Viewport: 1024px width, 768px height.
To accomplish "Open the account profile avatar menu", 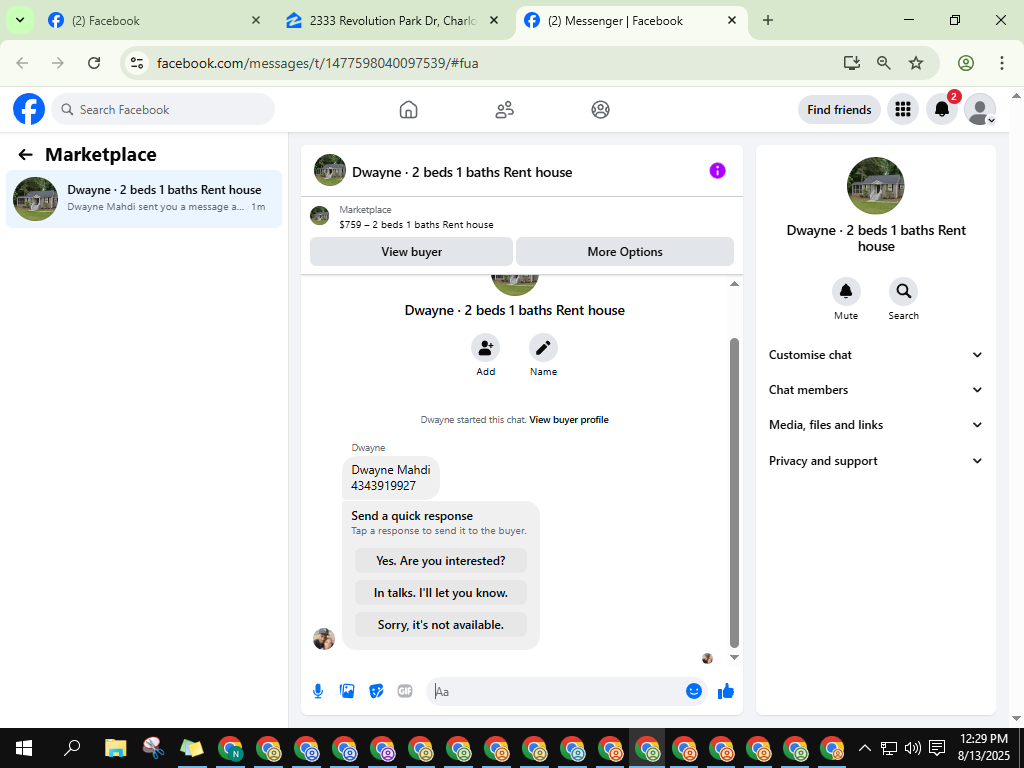I will pos(980,110).
